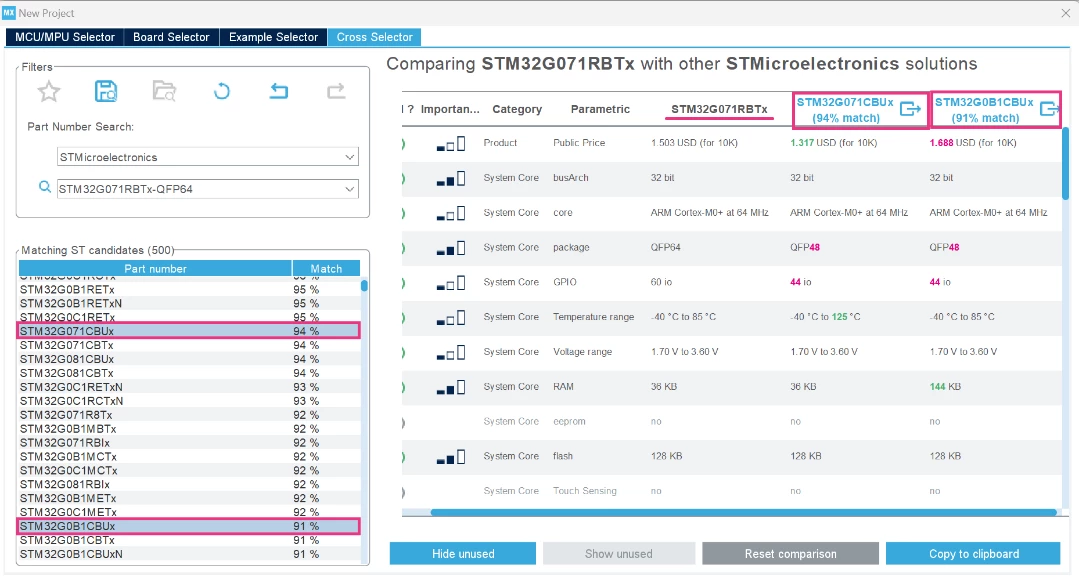Sort candidates by the Part number column header
The width and height of the screenshot is (1079, 580).
tap(155, 268)
